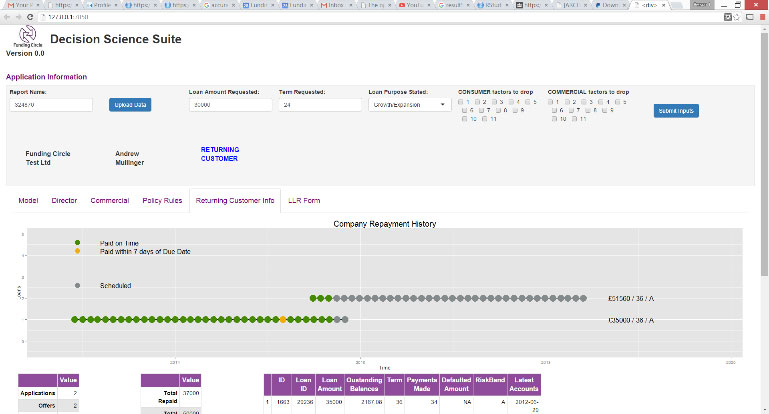Close the active browser tab with its X
Viewport: 769px width, 414px height.
(664, 5)
